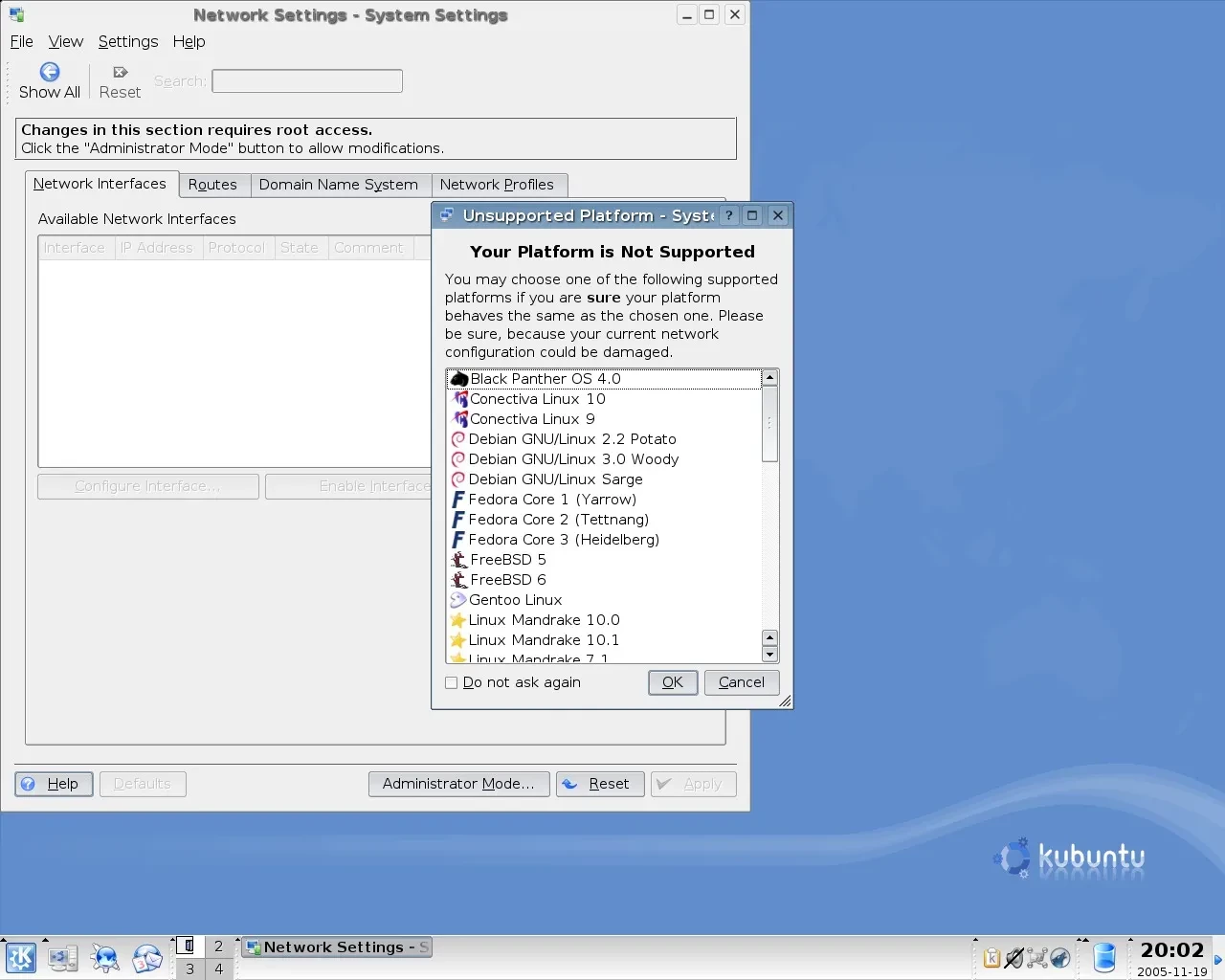Screen dimensions: 1225x980
Task: Switch to the Routes tab
Action: (212, 185)
